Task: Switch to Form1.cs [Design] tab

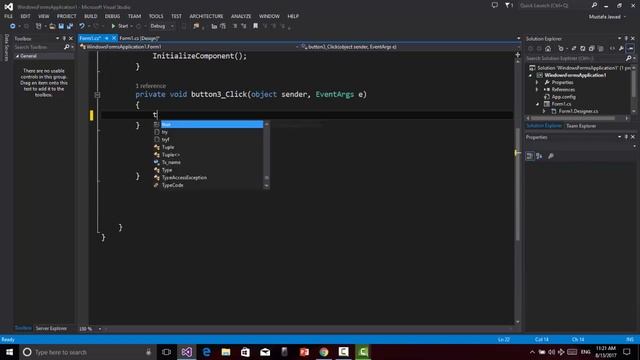Action: (139, 38)
